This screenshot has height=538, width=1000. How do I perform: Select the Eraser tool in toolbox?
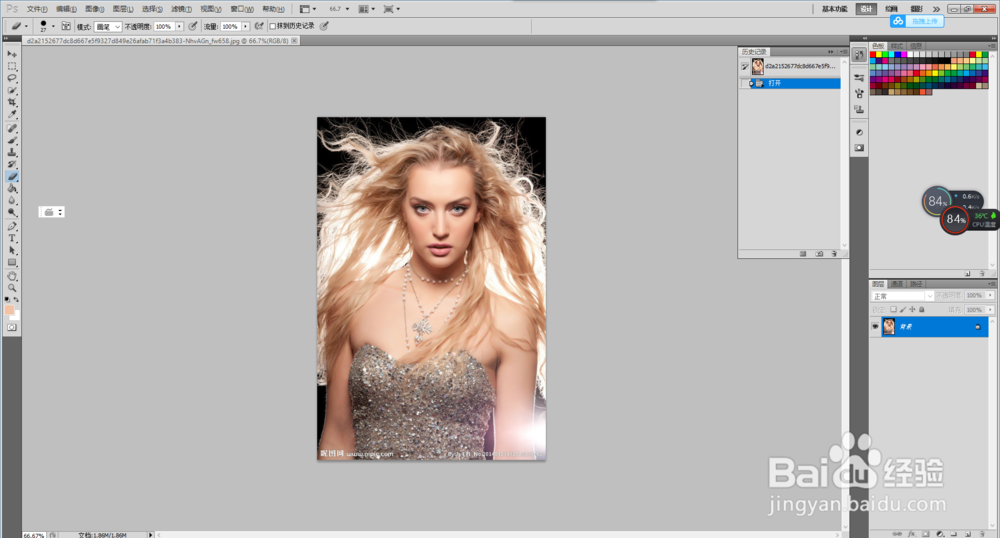pos(11,177)
